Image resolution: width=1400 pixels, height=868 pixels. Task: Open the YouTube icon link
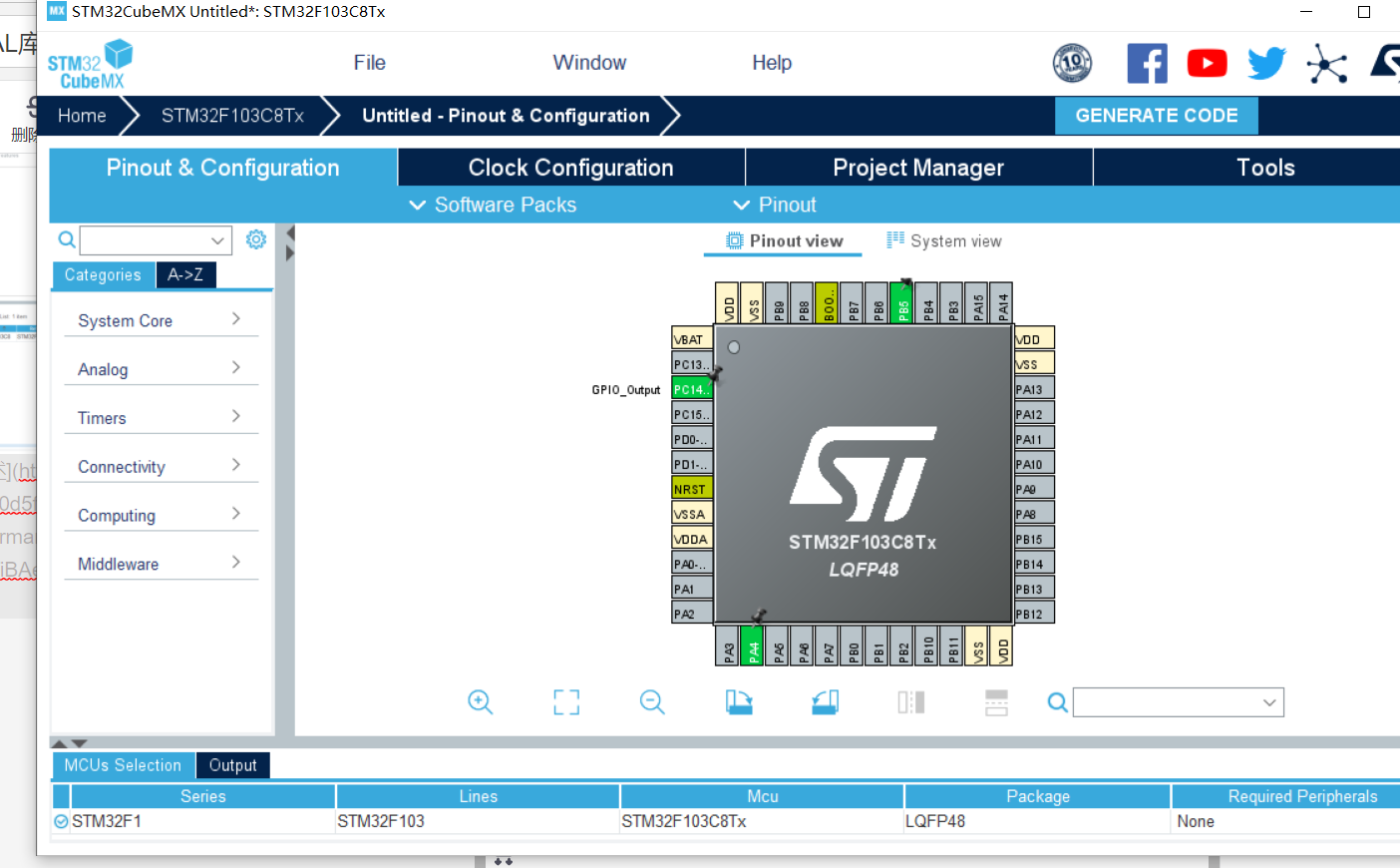click(x=1207, y=64)
